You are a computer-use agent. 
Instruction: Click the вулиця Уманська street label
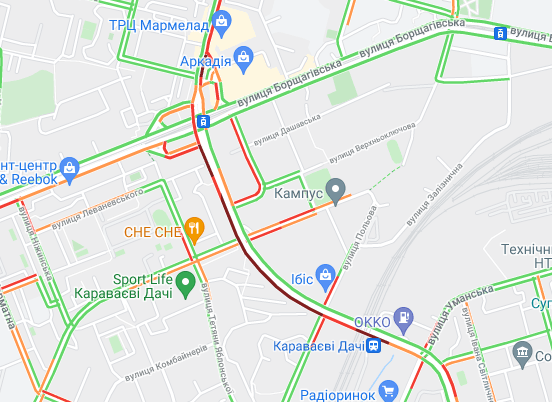point(461,314)
